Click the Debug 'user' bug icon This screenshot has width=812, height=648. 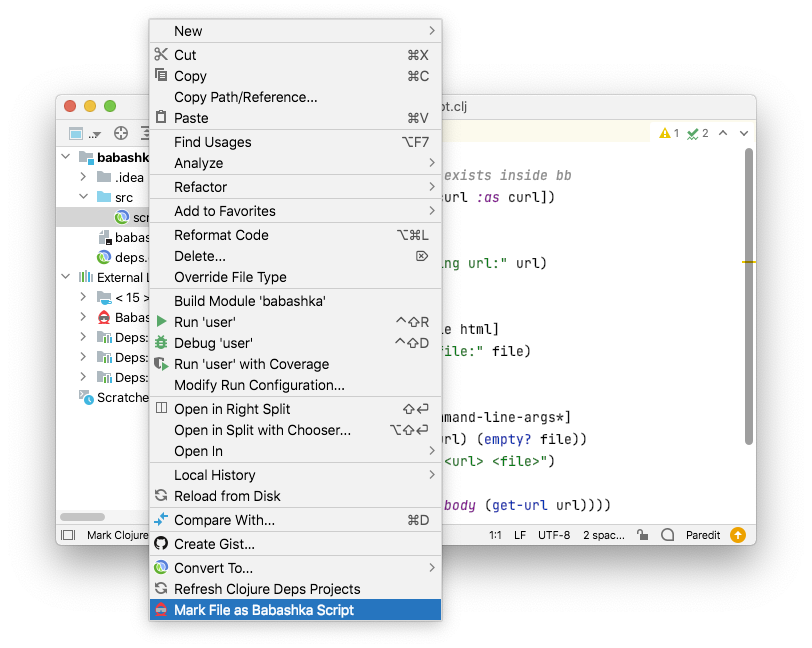161,342
